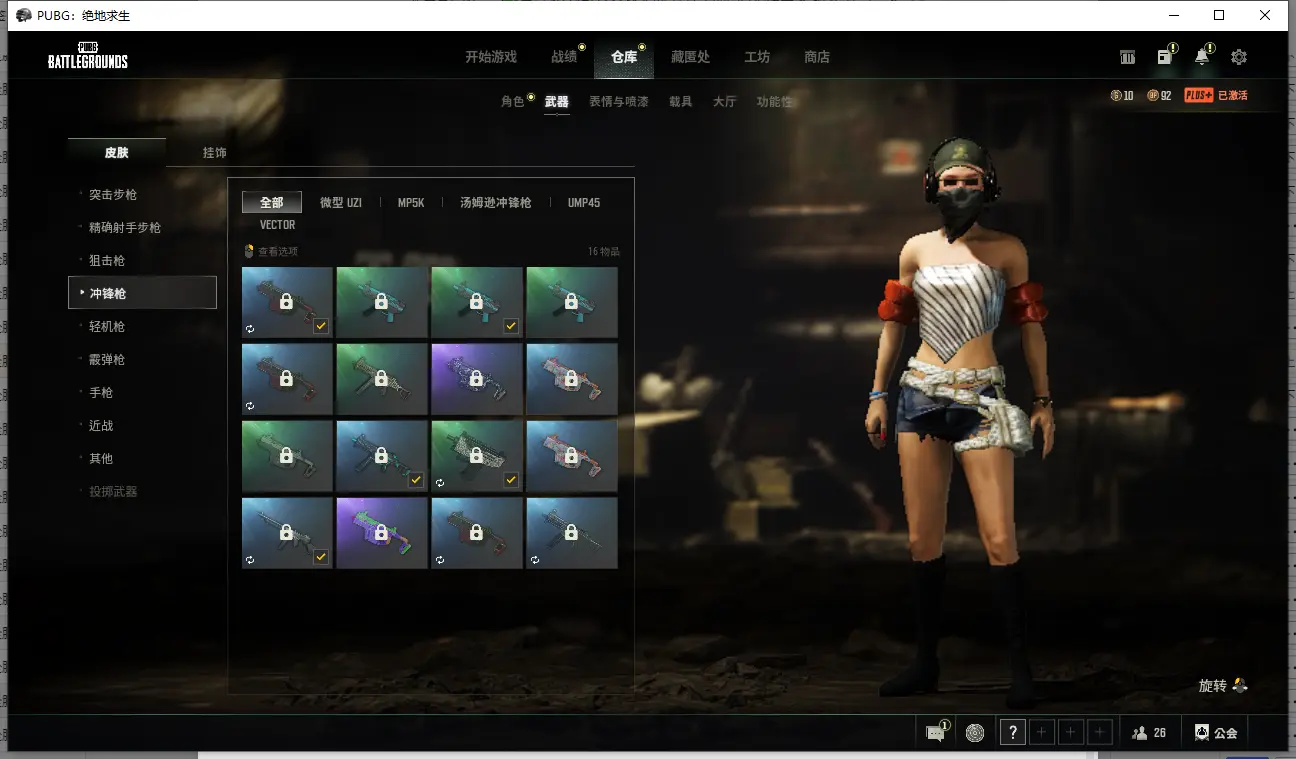Filter skins by MP5K
The width and height of the screenshot is (1296, 759).
click(411, 203)
